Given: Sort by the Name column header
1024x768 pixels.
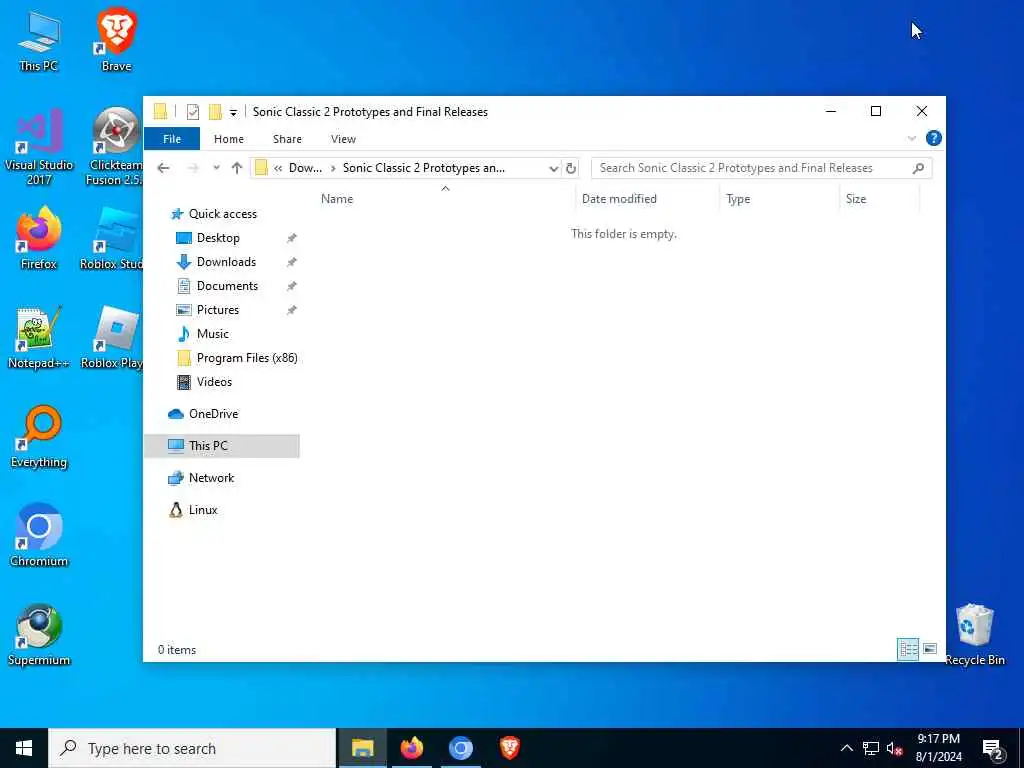Looking at the screenshot, I should pyautogui.click(x=336, y=199).
